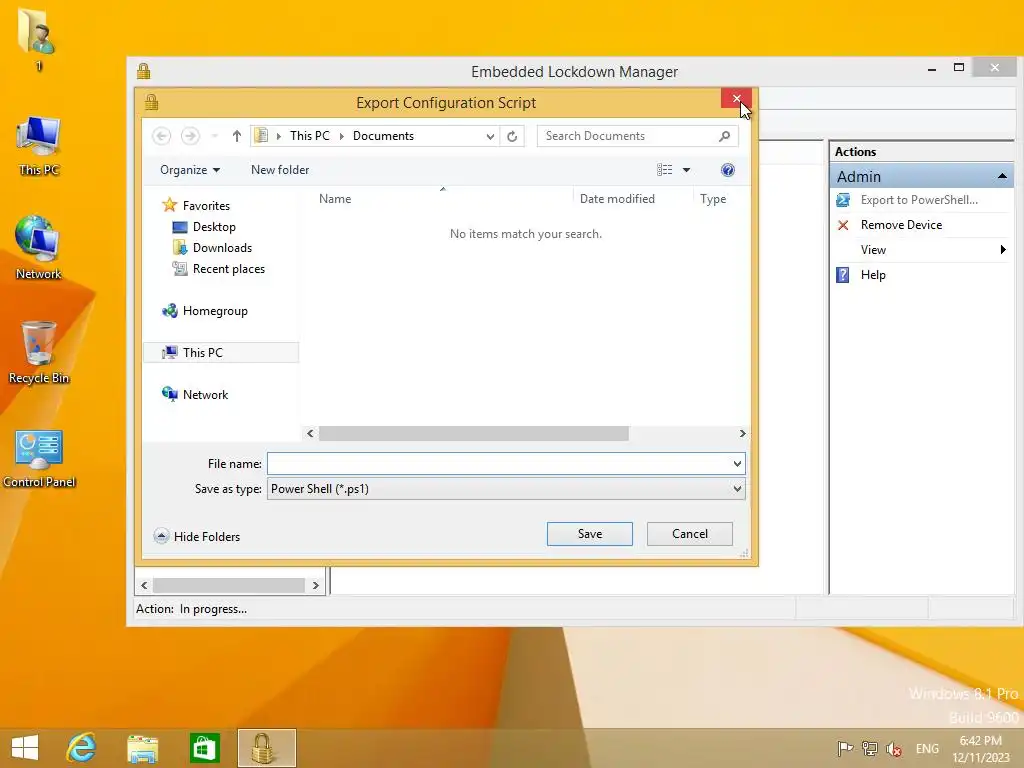Click Lockdown Manager left pane scroll left arrow

144,585
